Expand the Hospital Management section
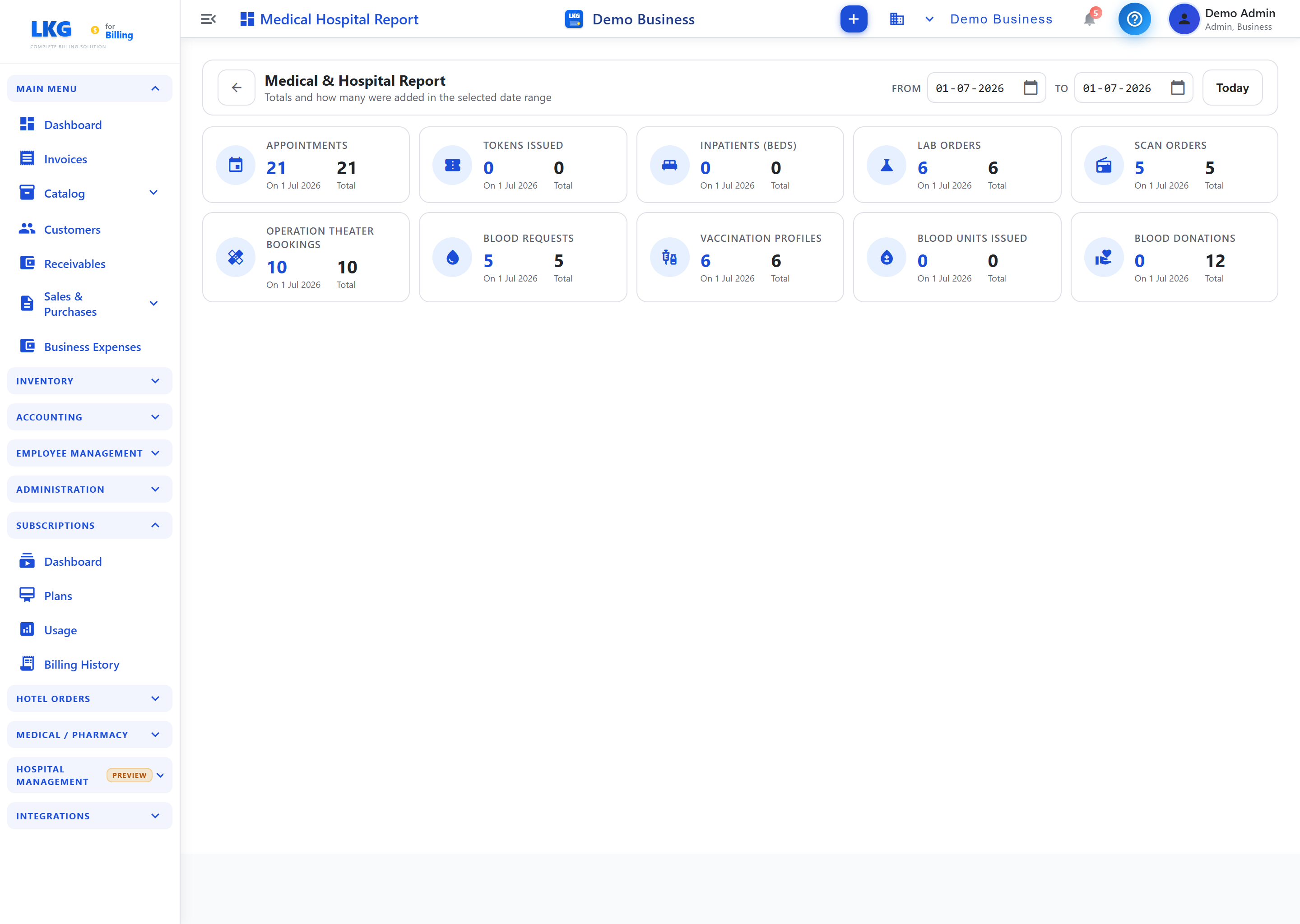Image resolution: width=1300 pixels, height=924 pixels. [x=89, y=775]
